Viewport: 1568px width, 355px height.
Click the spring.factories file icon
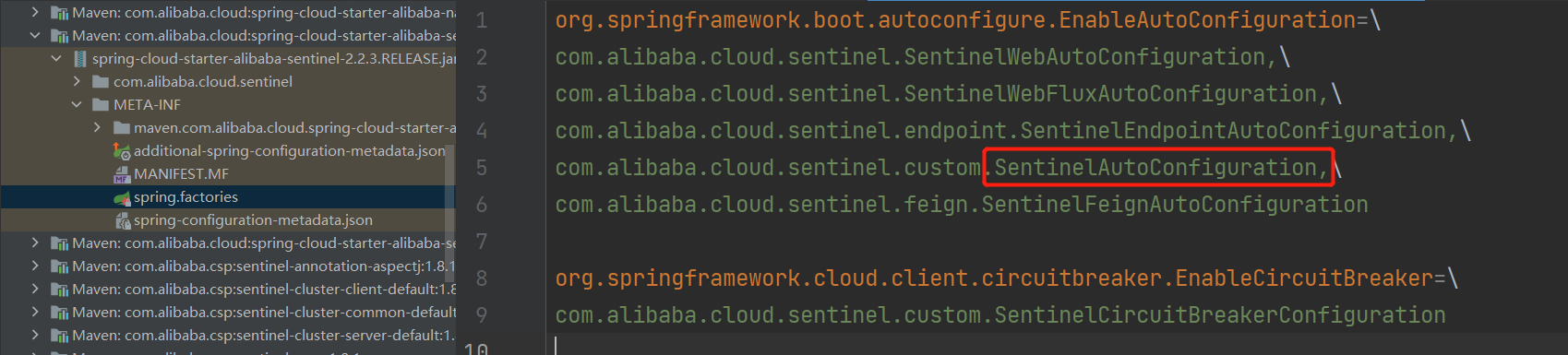(122, 197)
